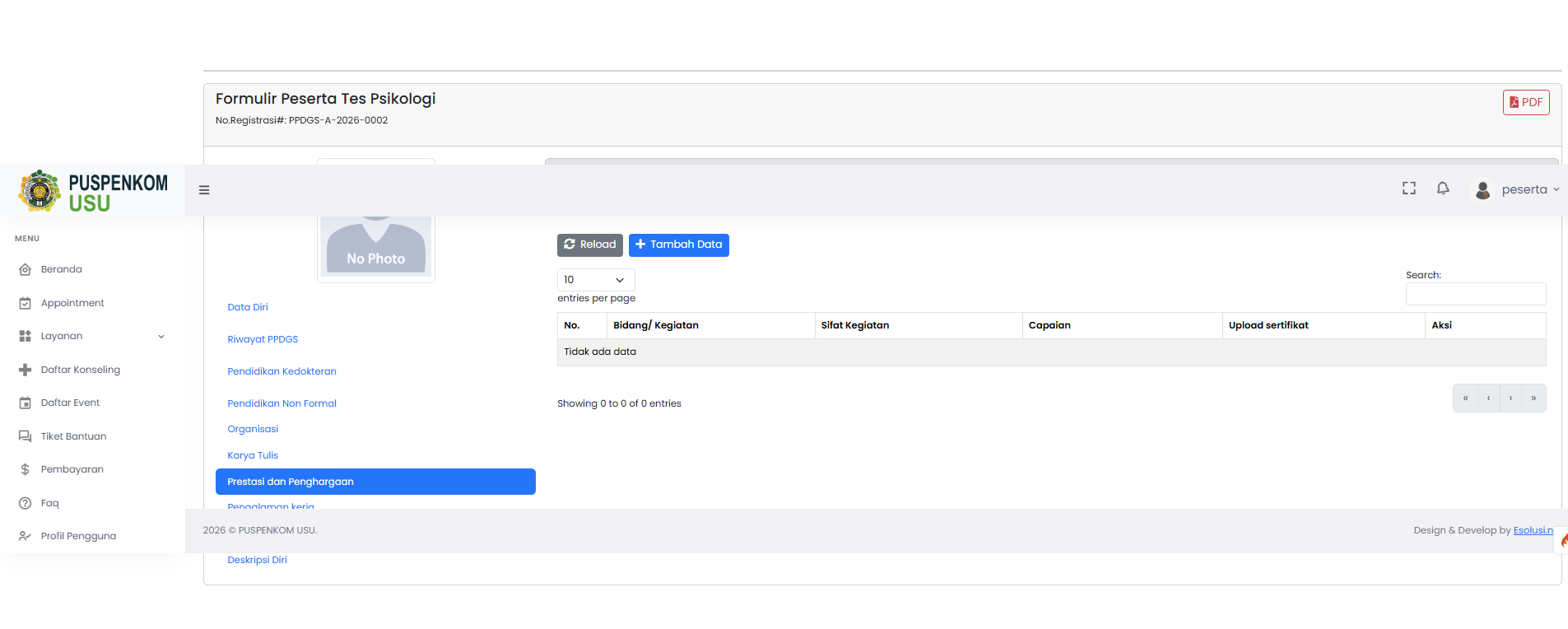Select Prestasi dan Penghargaan tab
The width and height of the screenshot is (1568, 629).
(375, 482)
